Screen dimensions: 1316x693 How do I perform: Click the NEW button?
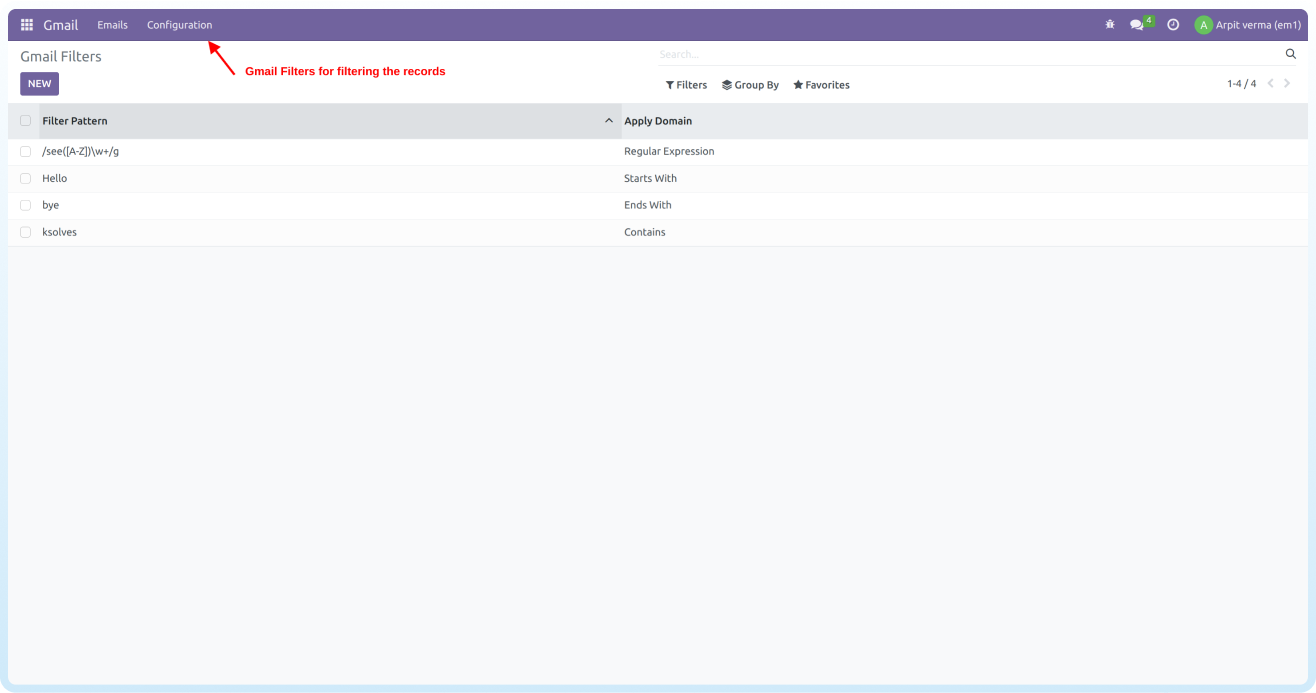39,84
